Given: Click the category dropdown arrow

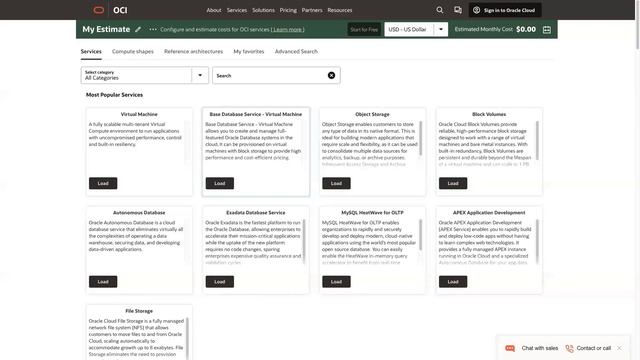Looking at the screenshot, I should coord(200,76).
